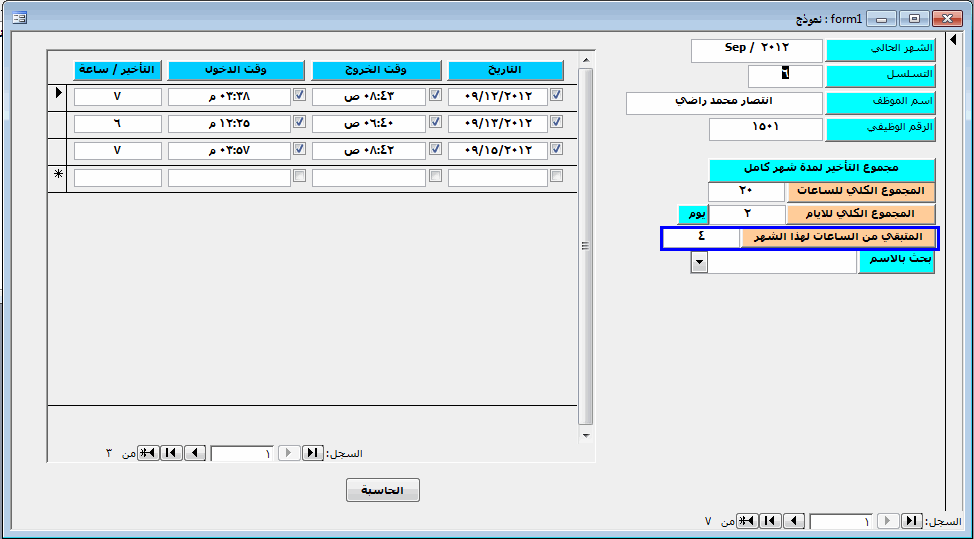The image size is (974, 539).
Task: Go to the next employee record in the main form navigator
Action: (794, 521)
